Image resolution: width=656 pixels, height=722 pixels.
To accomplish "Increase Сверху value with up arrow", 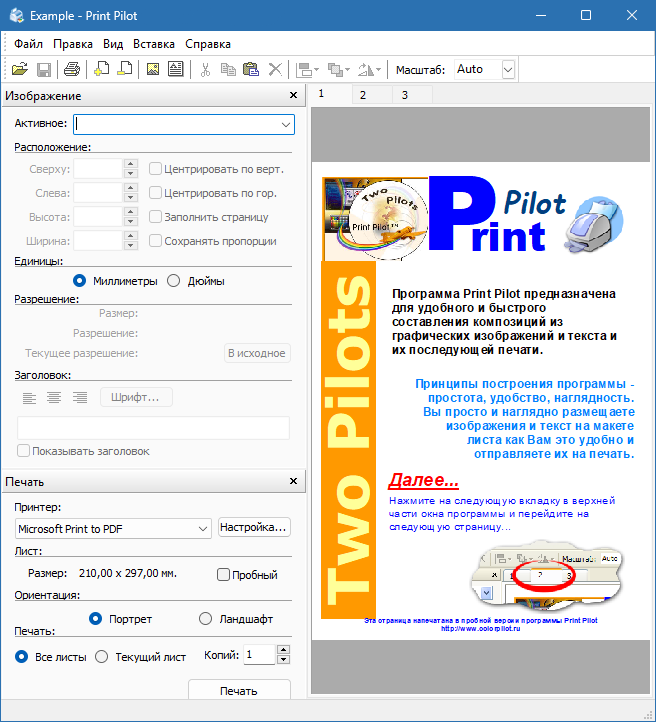I will pos(131,164).
